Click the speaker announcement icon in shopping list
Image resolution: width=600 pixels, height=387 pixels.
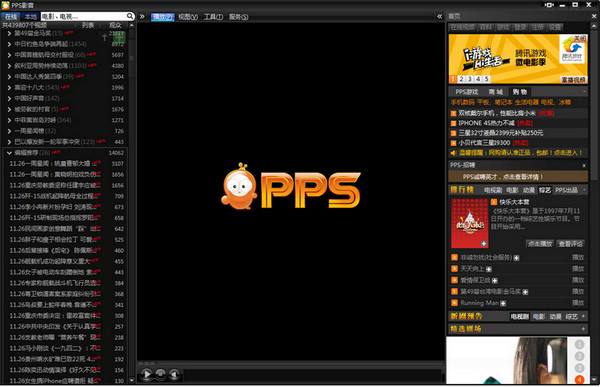[x=453, y=153]
